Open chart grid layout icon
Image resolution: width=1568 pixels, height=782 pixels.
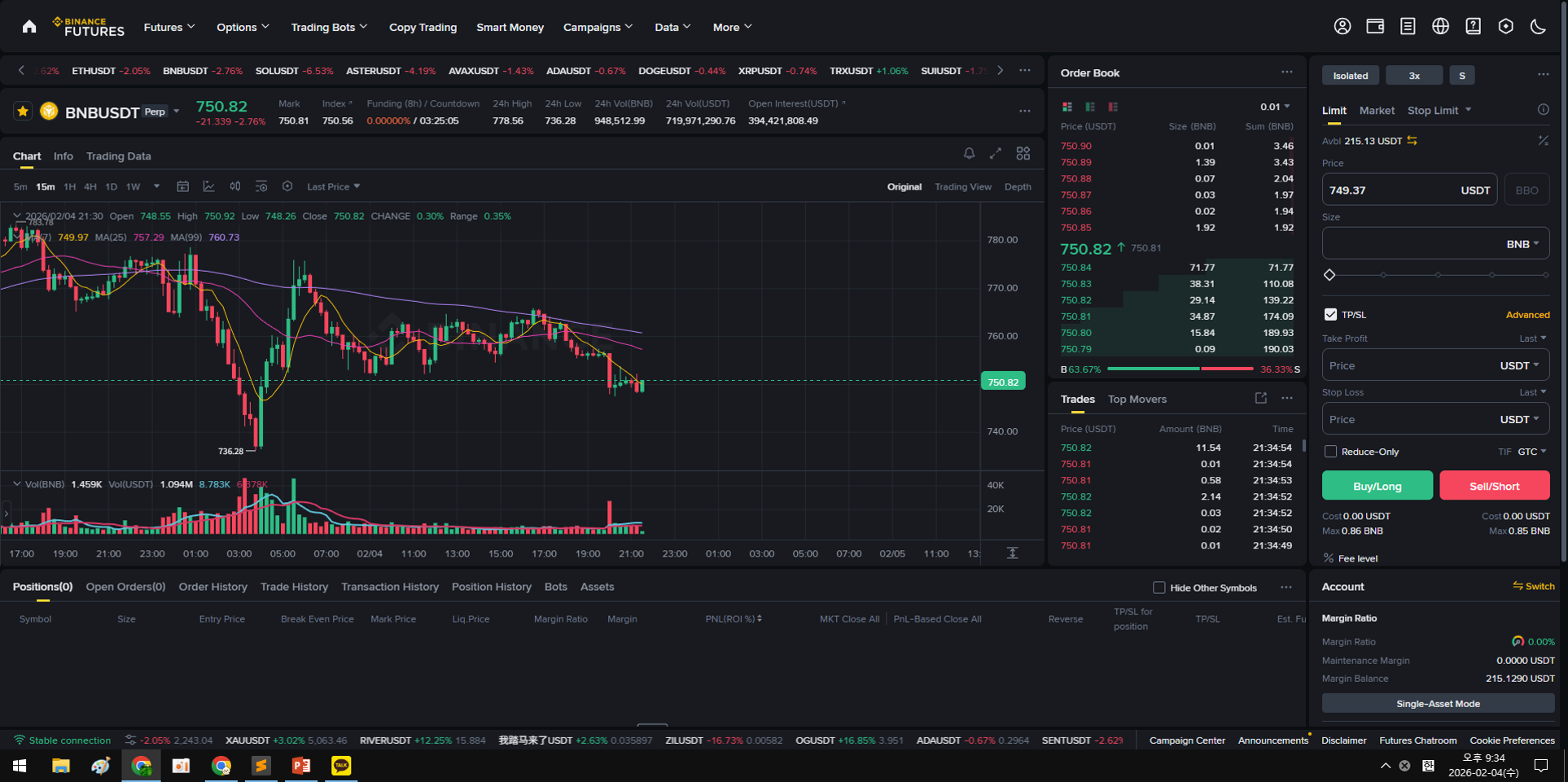click(1023, 154)
